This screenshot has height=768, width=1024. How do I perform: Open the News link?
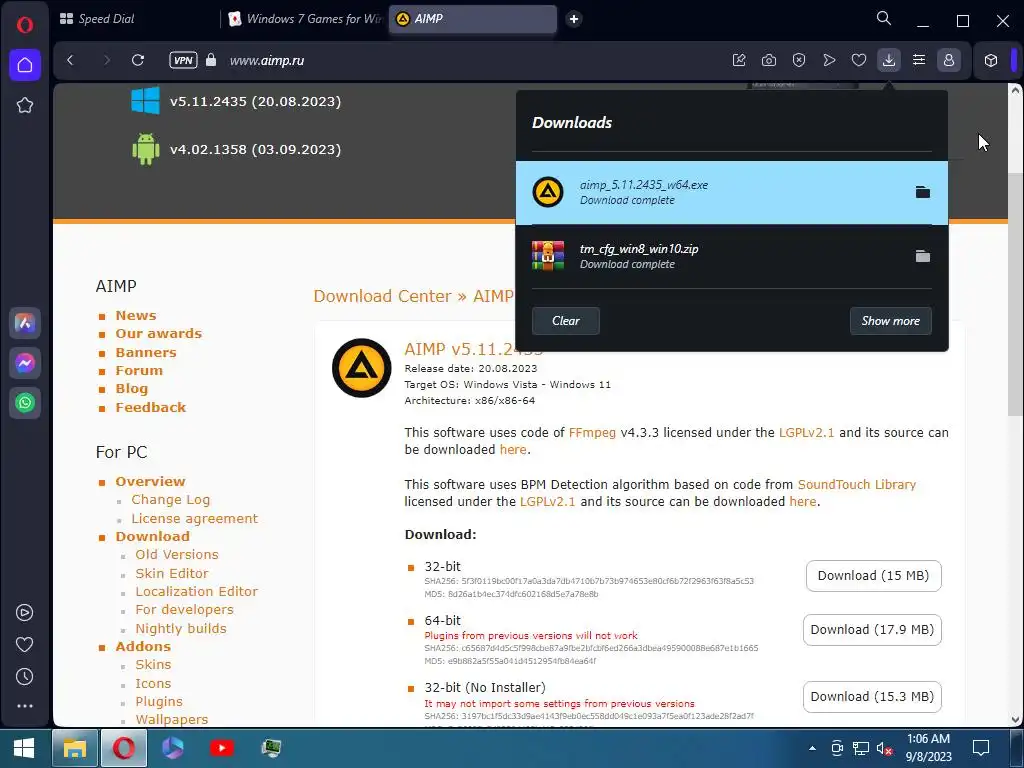point(136,315)
